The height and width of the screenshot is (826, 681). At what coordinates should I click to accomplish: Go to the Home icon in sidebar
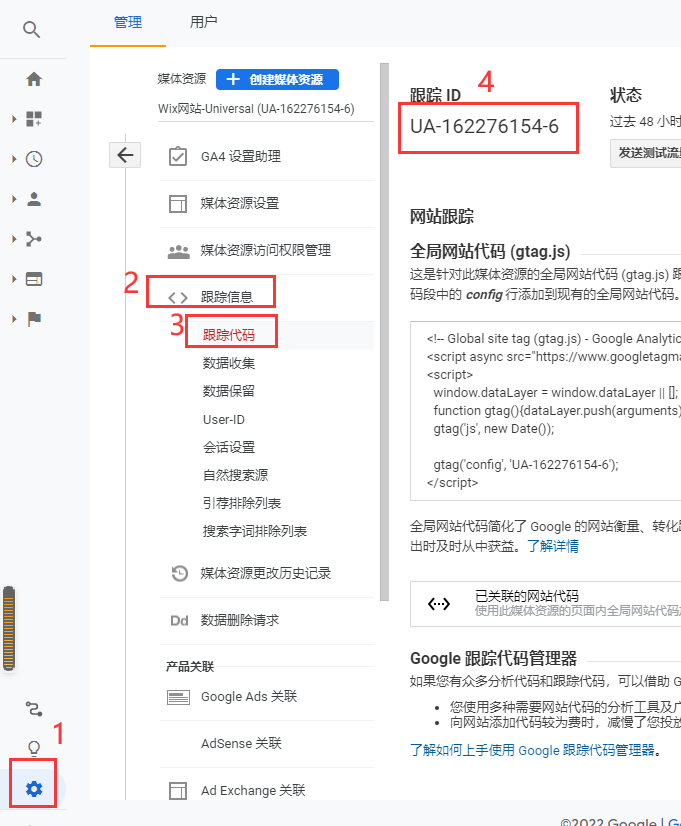(34, 79)
